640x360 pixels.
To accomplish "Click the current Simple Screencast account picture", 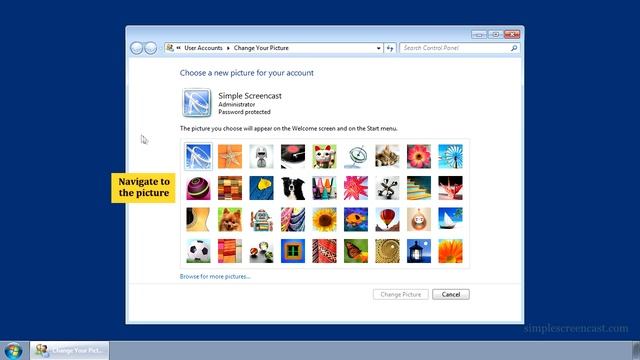I will point(196,103).
